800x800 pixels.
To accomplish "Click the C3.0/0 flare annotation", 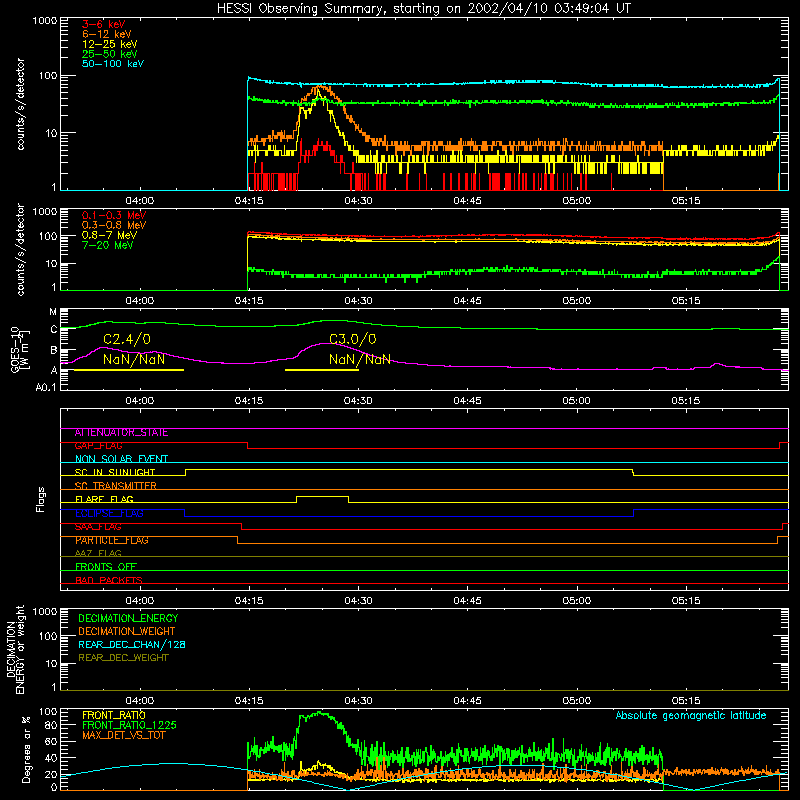I will [353, 339].
